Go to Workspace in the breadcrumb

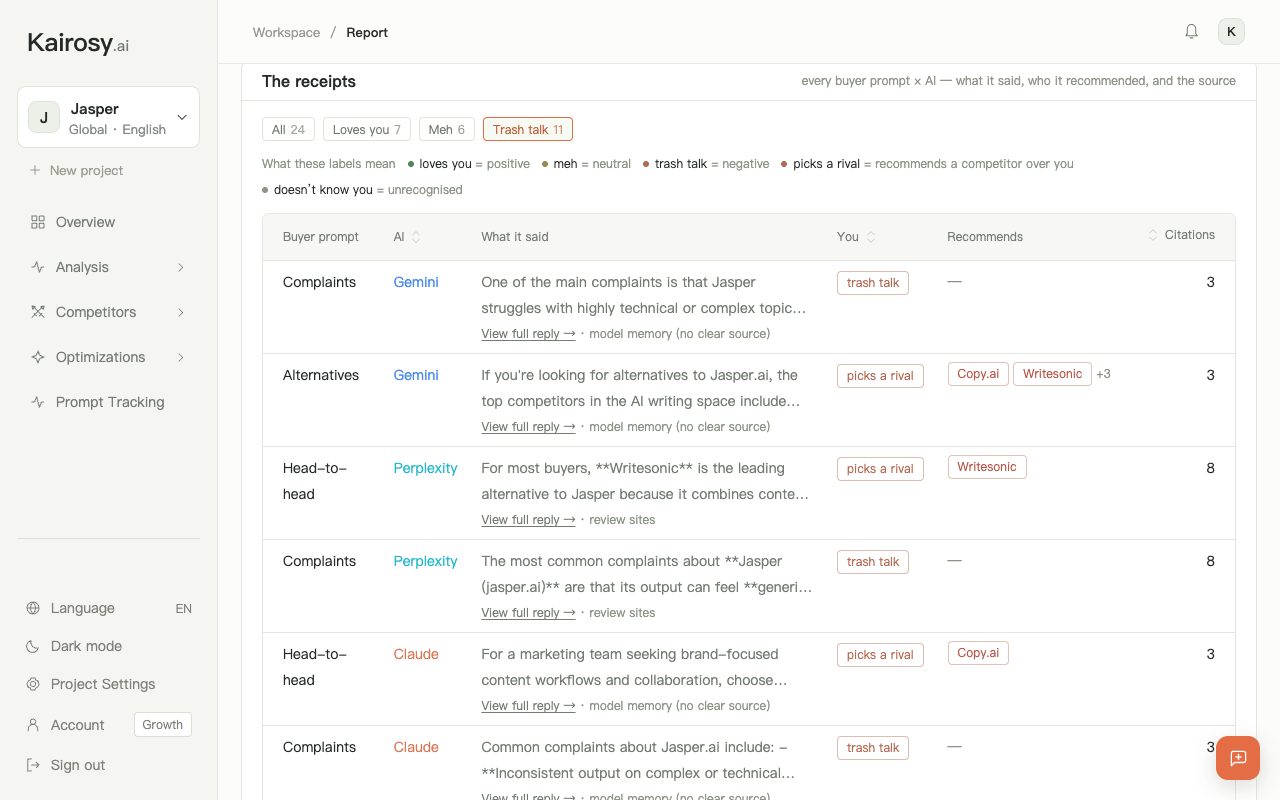[286, 32]
